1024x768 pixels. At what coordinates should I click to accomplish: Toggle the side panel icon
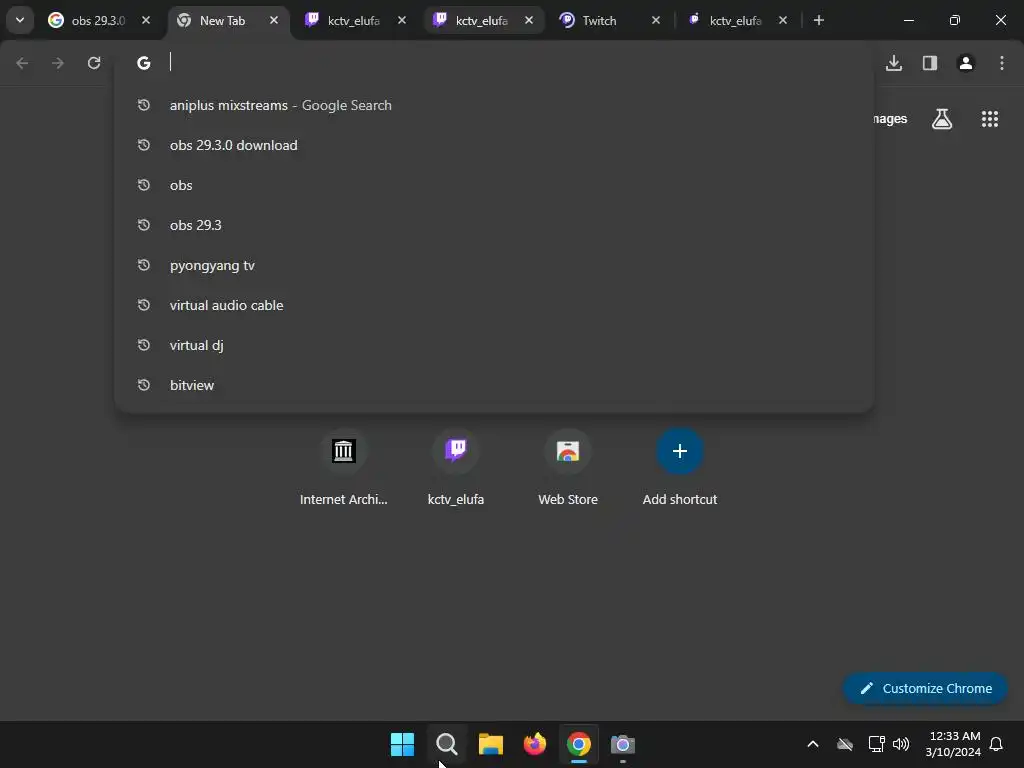(930, 63)
